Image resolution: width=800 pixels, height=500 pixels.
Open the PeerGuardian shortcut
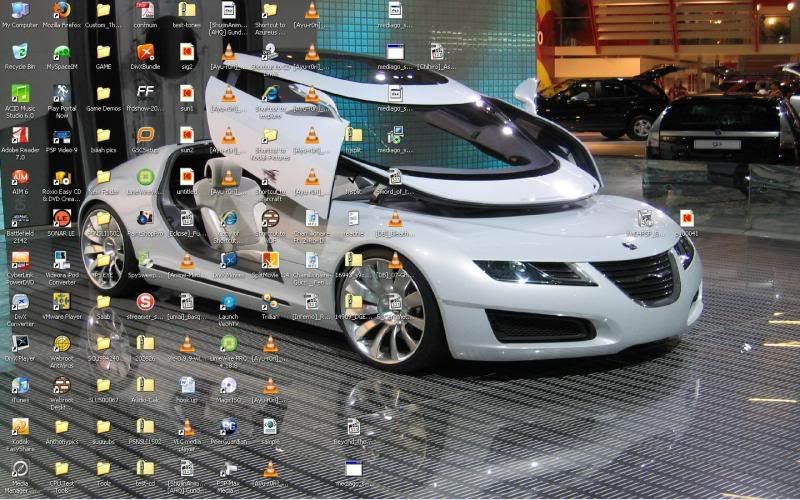click(x=229, y=427)
